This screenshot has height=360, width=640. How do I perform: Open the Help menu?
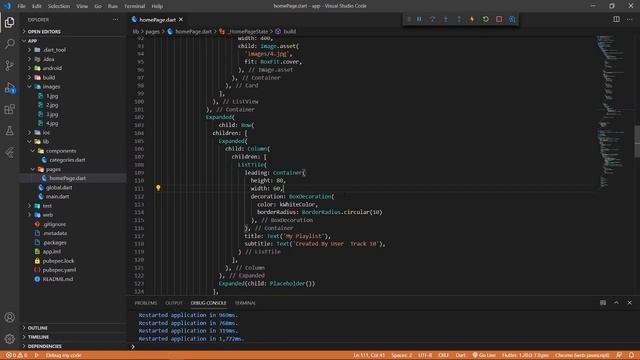point(157,6)
